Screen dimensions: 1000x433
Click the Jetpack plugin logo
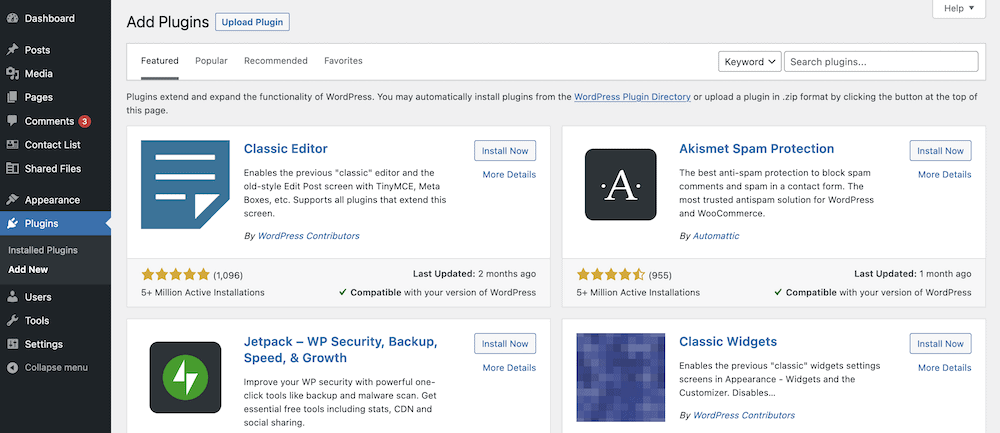[185, 378]
